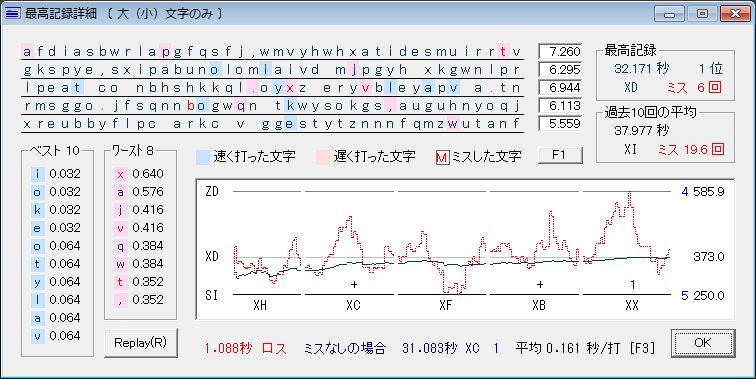Click the 37.977 秒 average value
This screenshot has width=756, height=379.
coord(642,130)
